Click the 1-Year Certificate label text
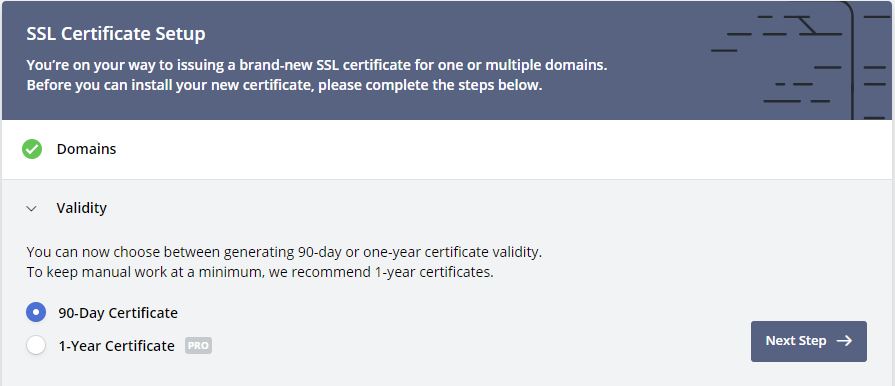The image size is (895, 386). 116,345
